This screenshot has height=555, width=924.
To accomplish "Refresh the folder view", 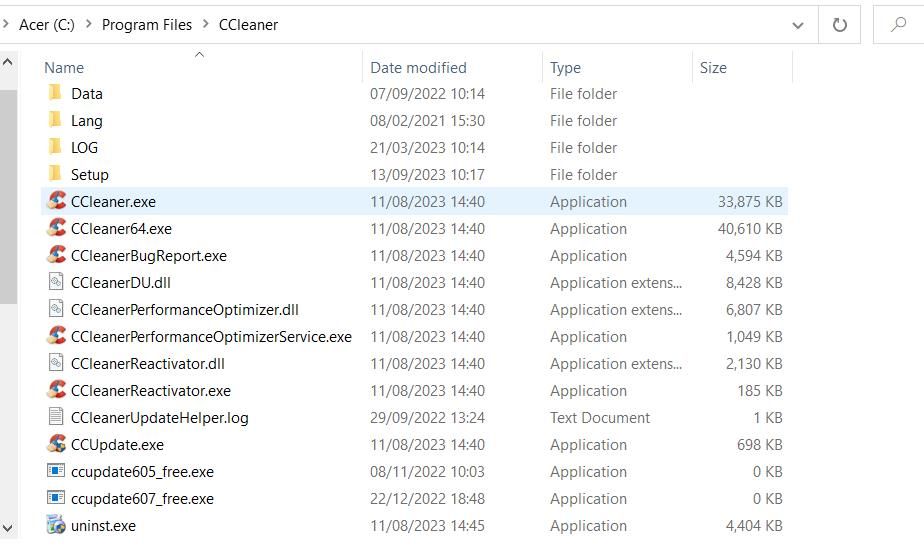I will [x=839, y=25].
